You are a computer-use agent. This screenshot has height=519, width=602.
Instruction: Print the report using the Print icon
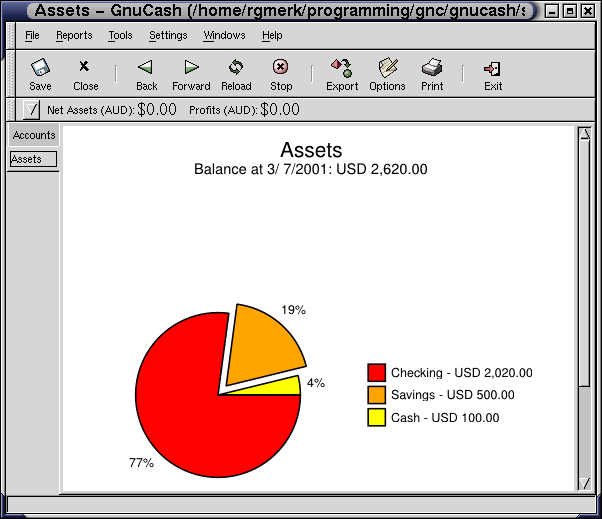432,69
